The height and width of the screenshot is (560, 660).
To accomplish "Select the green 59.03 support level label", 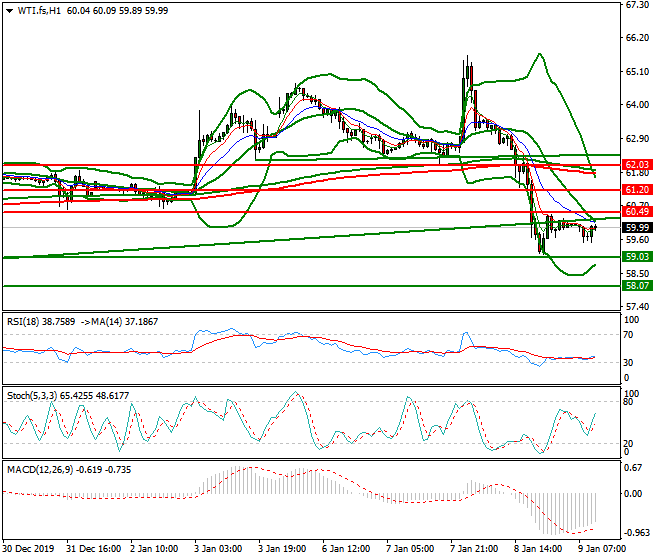I will click(637, 256).
